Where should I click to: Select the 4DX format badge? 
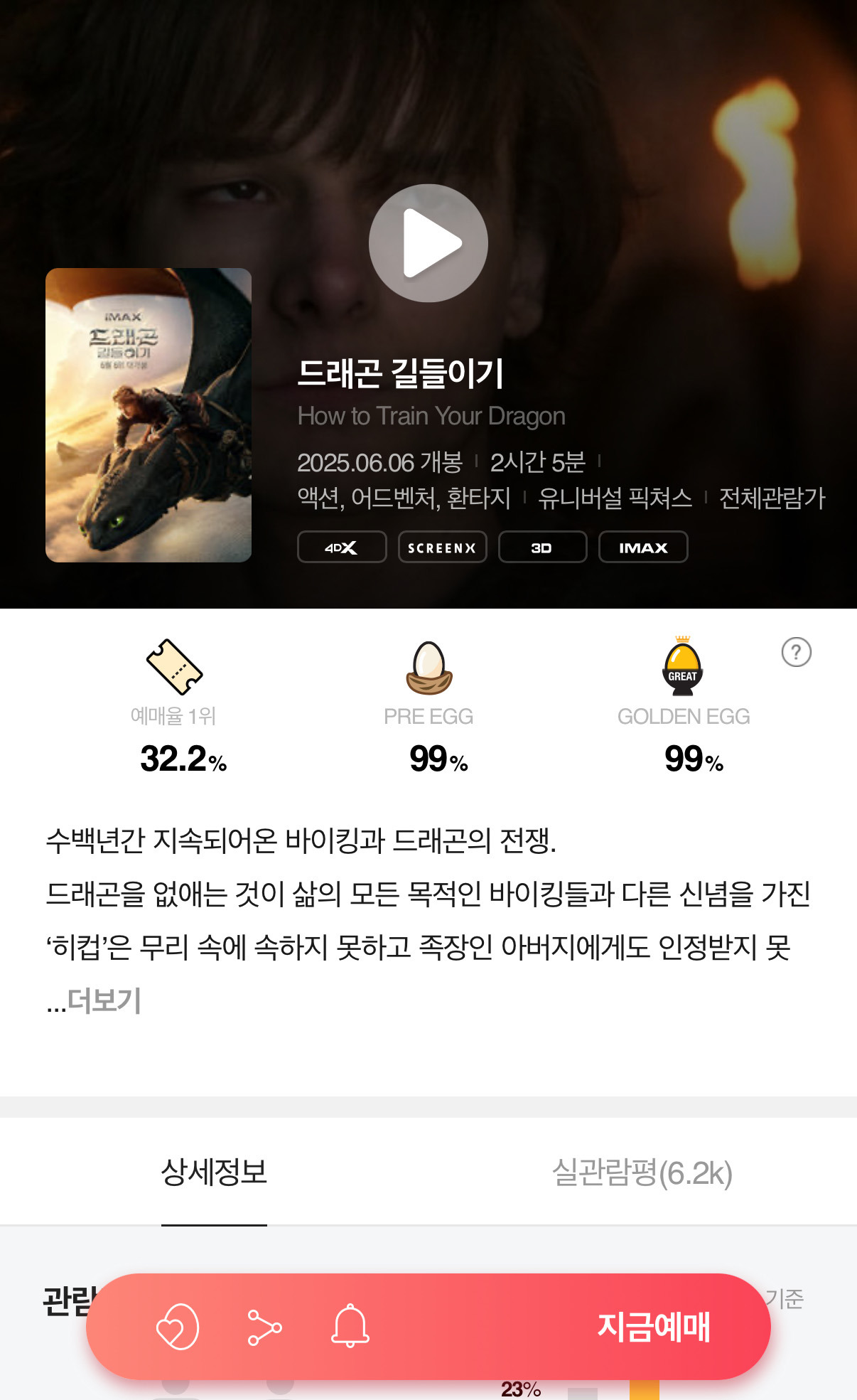click(342, 547)
